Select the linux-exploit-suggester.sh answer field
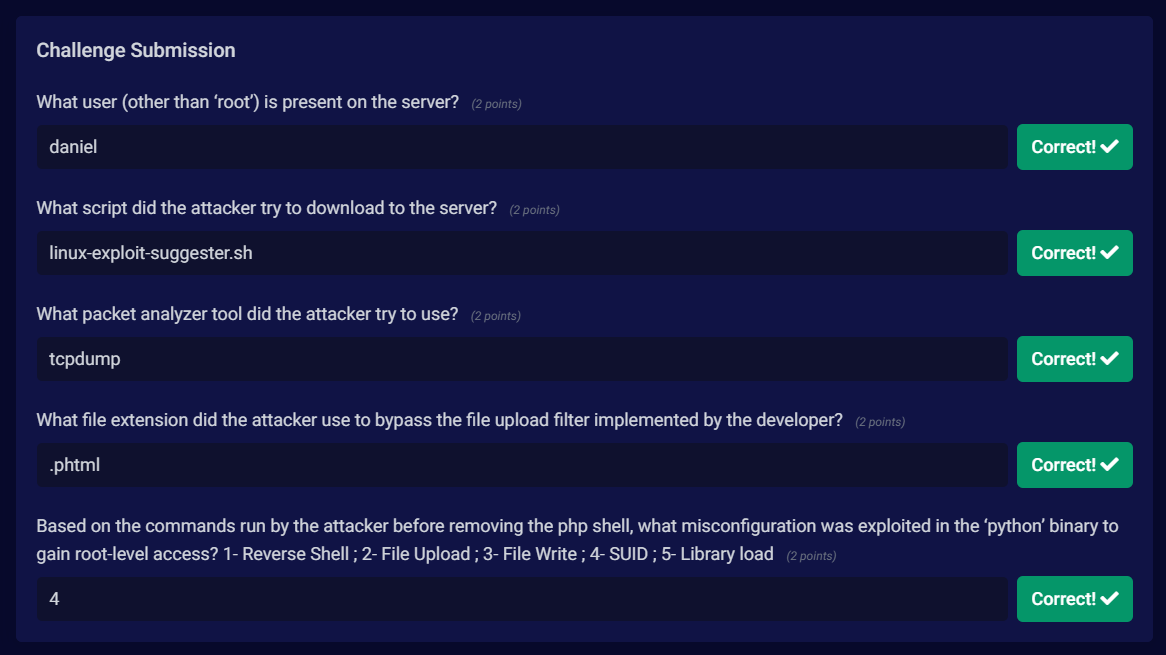 [x=522, y=253]
